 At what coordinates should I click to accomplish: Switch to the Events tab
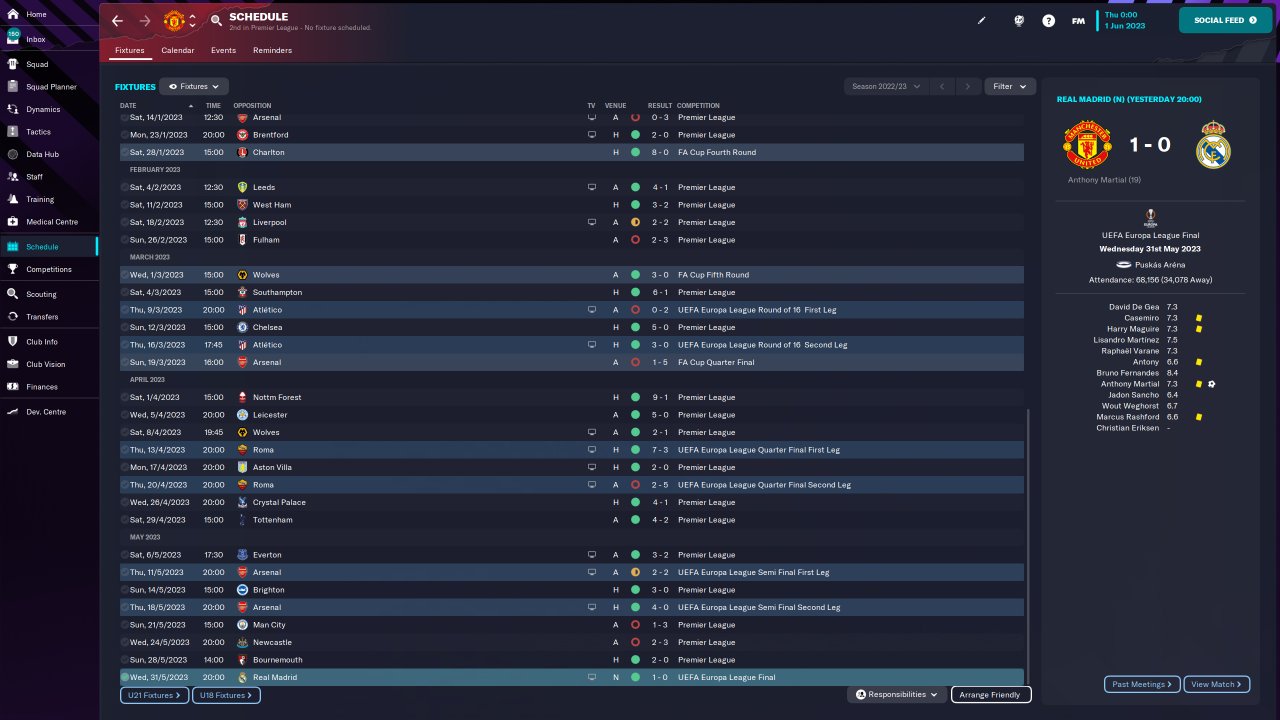(x=224, y=50)
